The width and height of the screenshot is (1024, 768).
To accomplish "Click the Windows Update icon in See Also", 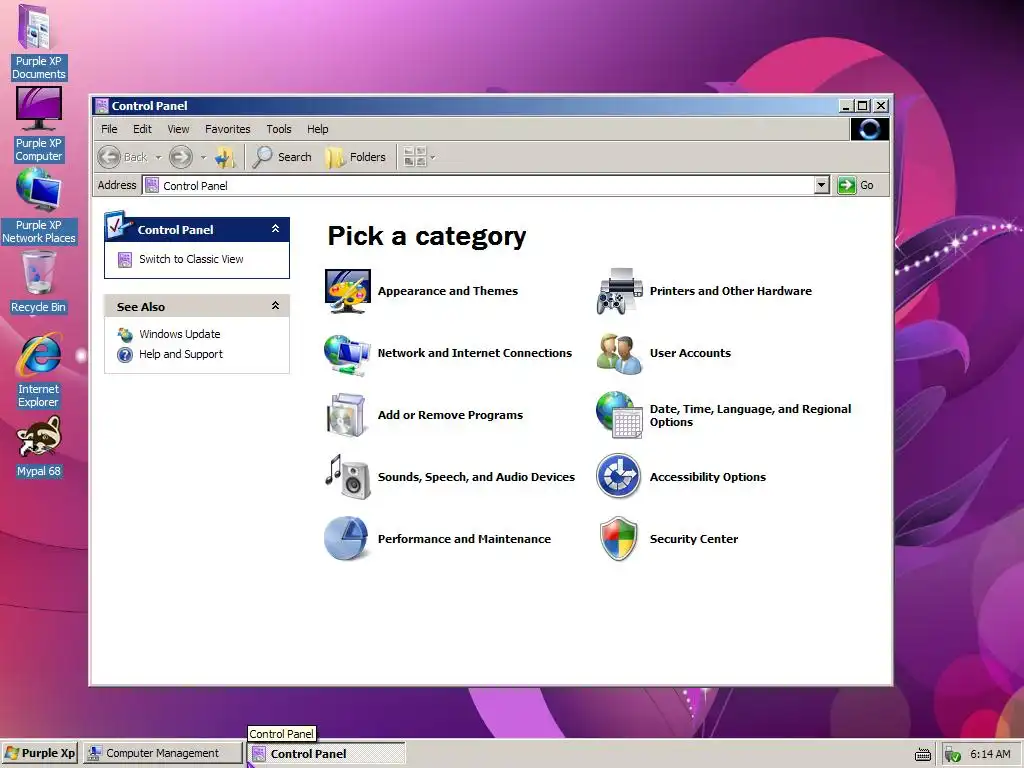I will coord(125,334).
